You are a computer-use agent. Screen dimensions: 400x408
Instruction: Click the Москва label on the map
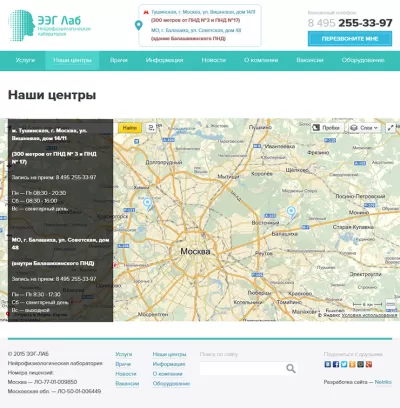tap(195, 251)
